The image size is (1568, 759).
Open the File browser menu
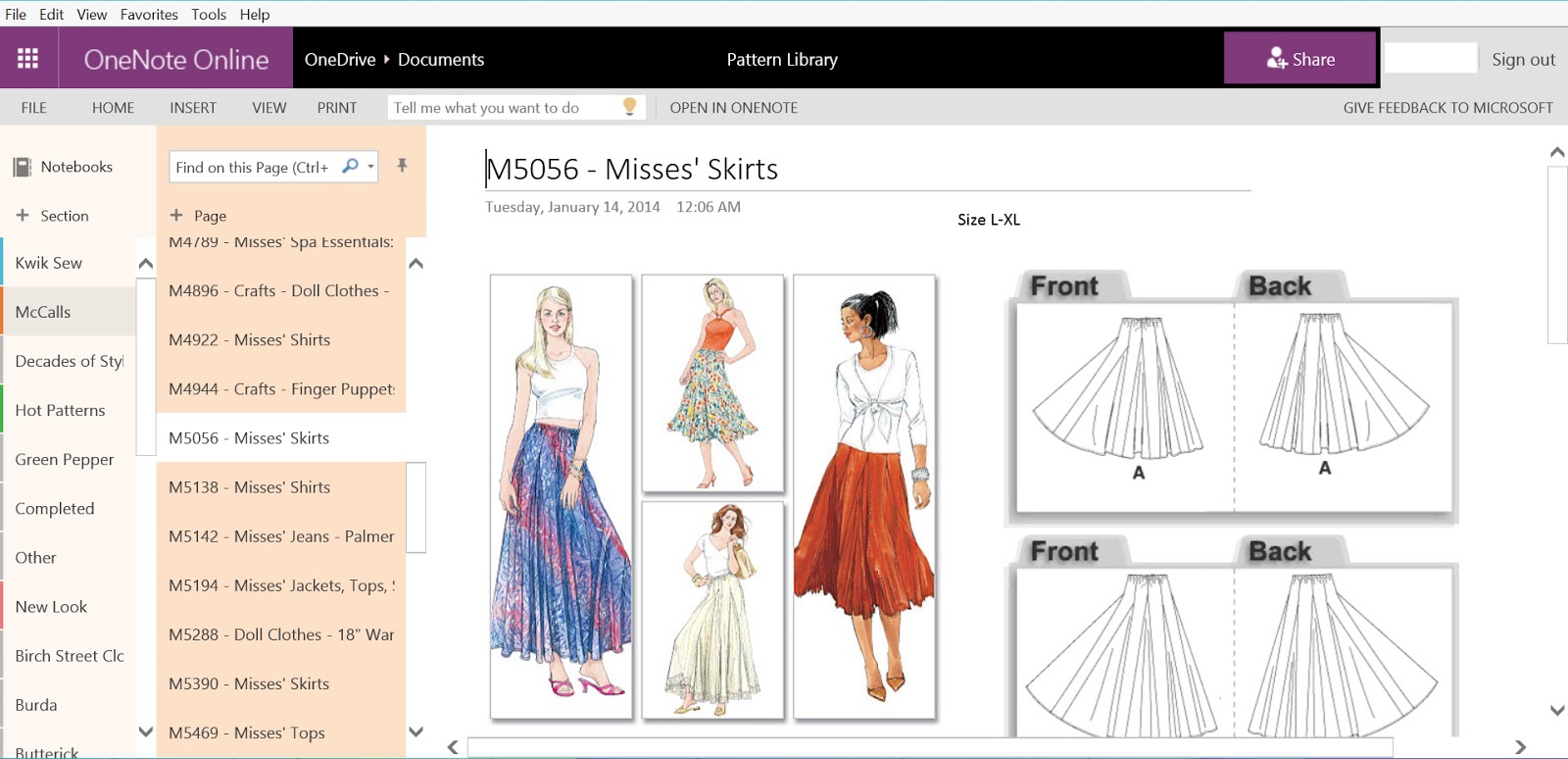pos(16,15)
